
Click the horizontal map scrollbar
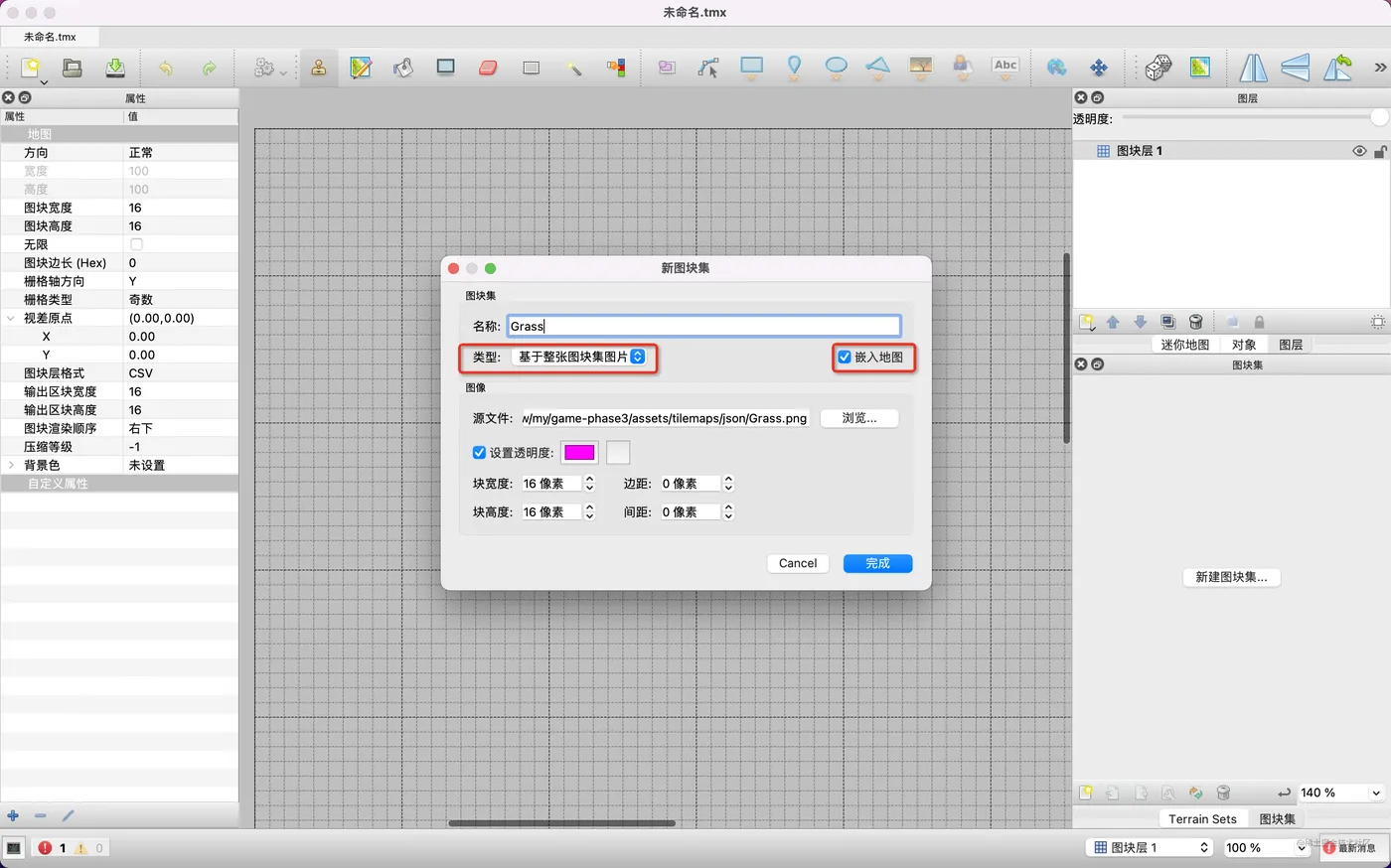561,822
